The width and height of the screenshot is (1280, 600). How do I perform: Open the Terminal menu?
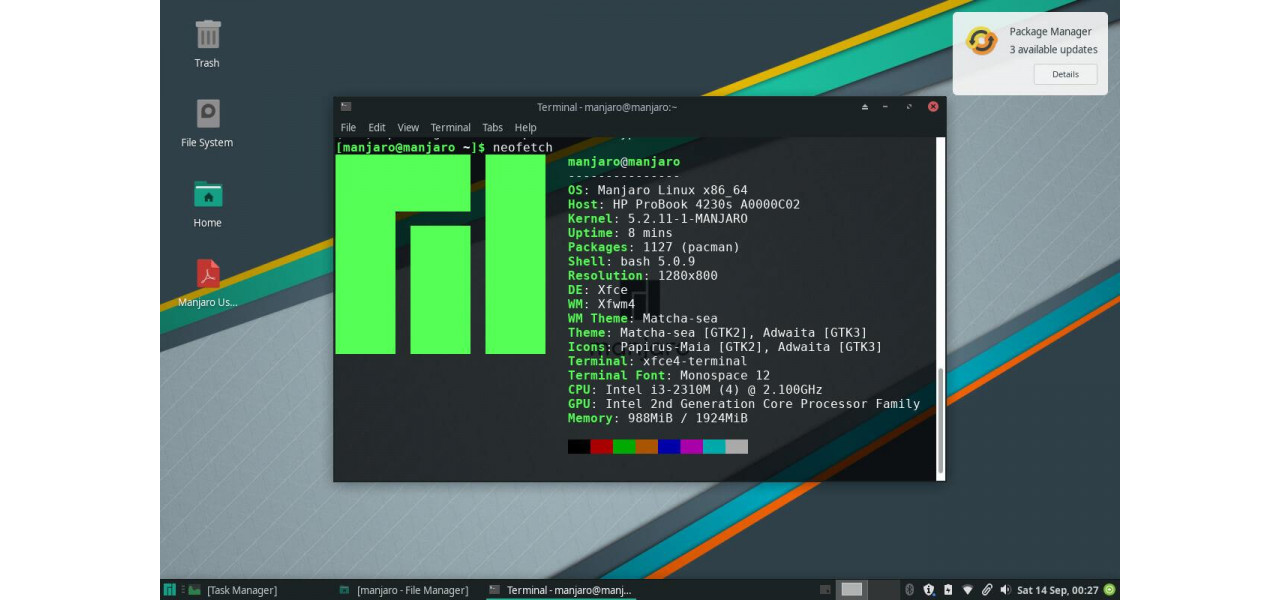(x=451, y=128)
